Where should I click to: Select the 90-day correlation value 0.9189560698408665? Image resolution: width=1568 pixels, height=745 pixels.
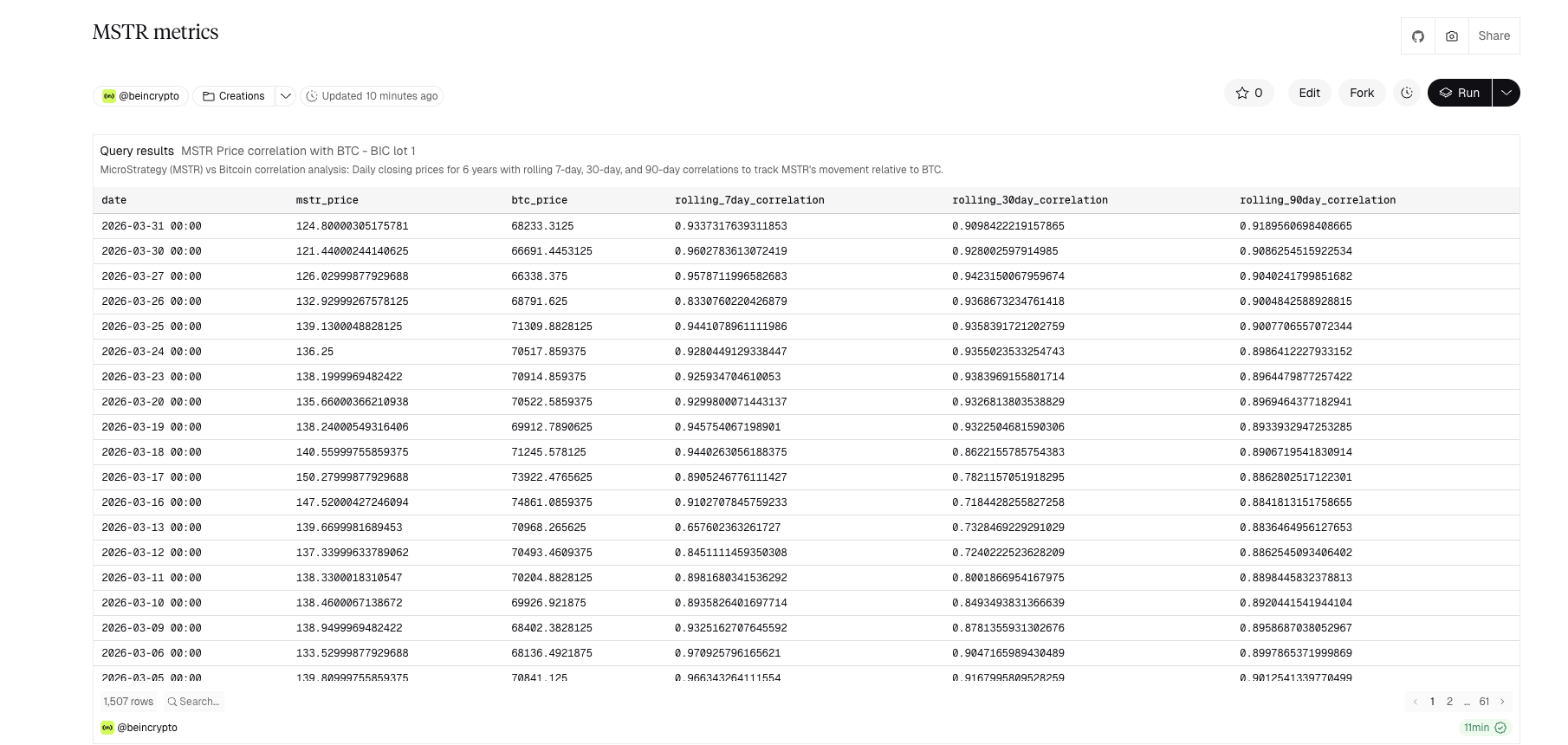tap(1296, 226)
